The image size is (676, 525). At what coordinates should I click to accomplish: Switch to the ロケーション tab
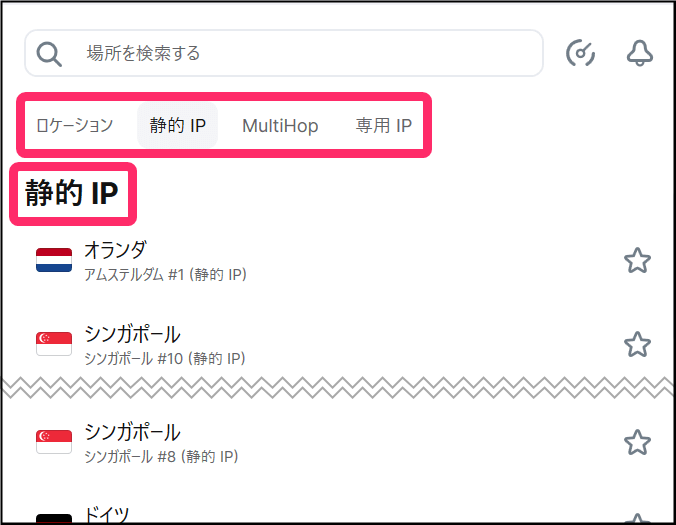click(75, 125)
